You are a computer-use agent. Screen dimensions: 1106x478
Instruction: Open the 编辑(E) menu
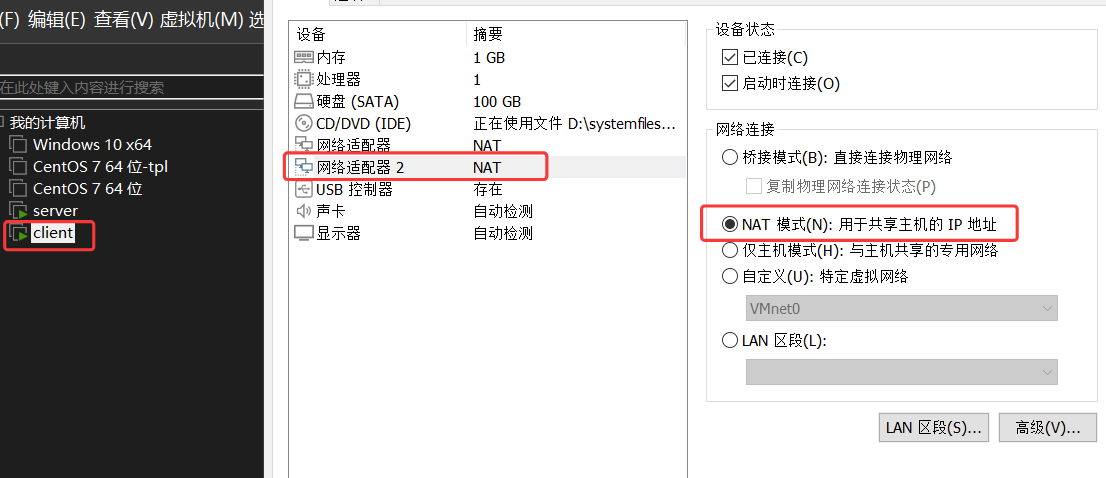56,20
